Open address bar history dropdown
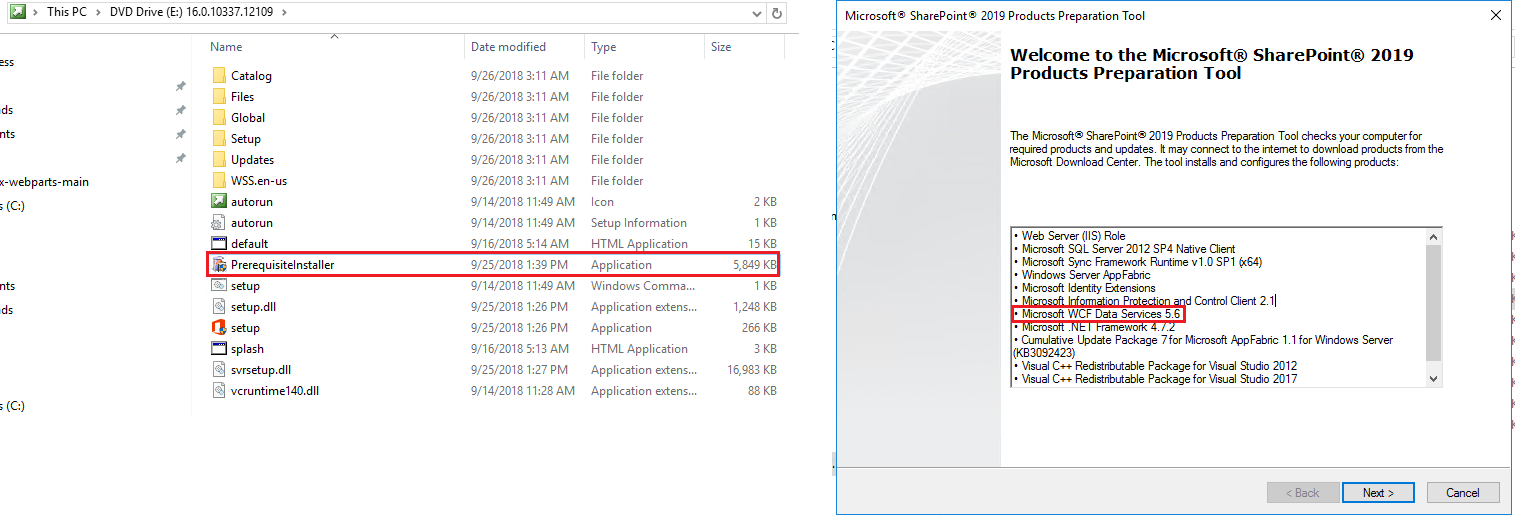Screen dimensions: 1525x531 pos(757,13)
